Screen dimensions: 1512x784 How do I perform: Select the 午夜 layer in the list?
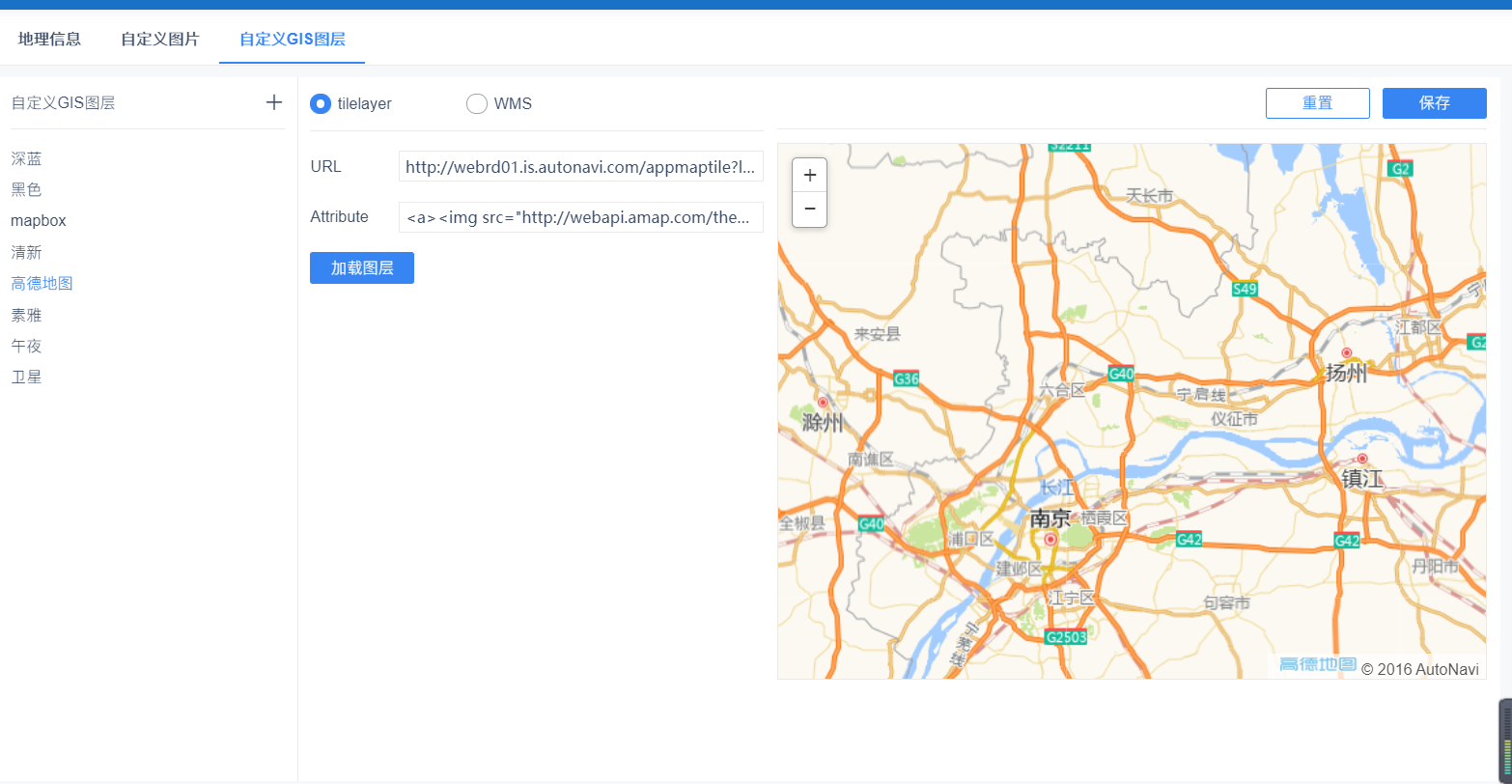point(27,346)
